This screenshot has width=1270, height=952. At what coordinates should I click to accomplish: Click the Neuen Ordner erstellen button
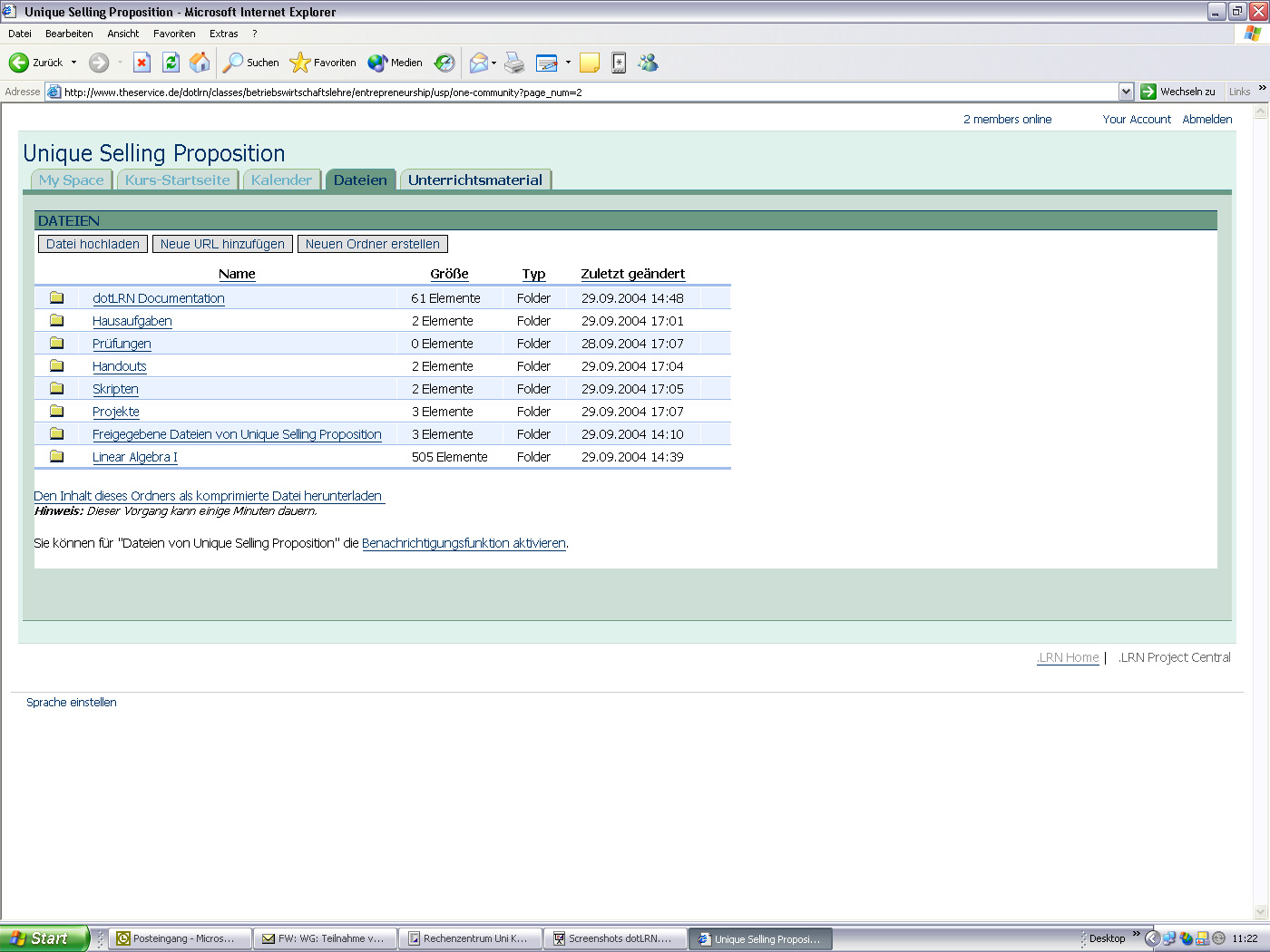[x=372, y=243]
